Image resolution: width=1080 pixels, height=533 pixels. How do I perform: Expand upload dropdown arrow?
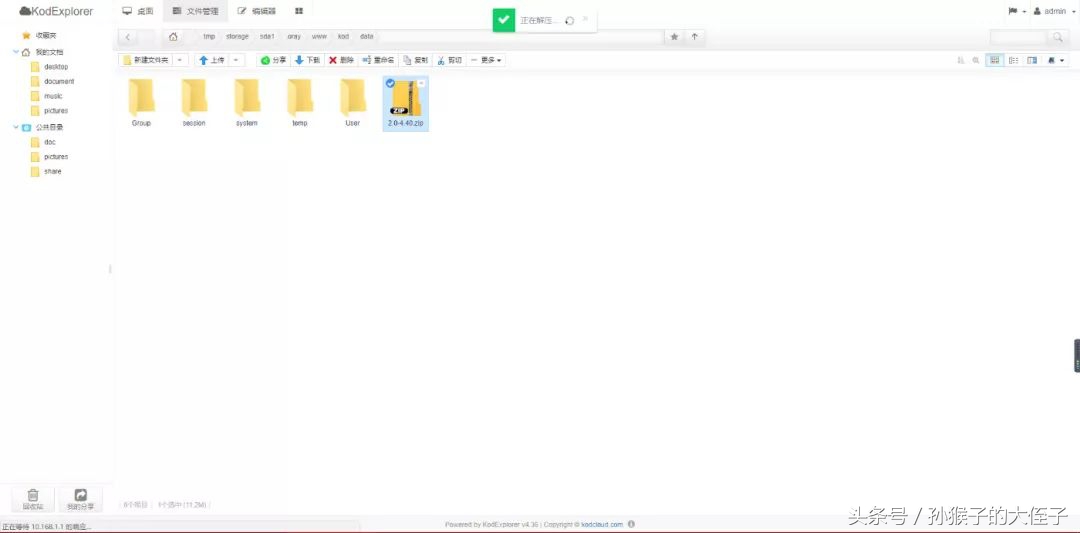(236, 60)
